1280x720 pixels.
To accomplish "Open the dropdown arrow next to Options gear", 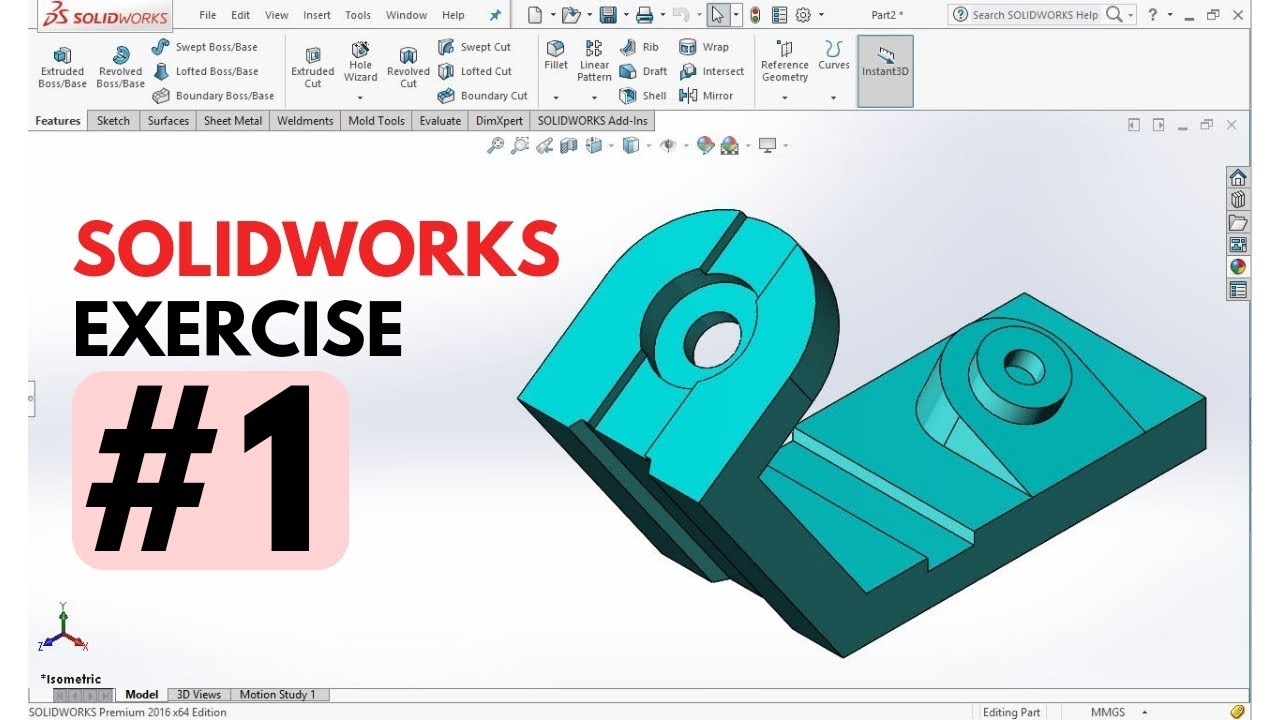I will click(x=821, y=15).
